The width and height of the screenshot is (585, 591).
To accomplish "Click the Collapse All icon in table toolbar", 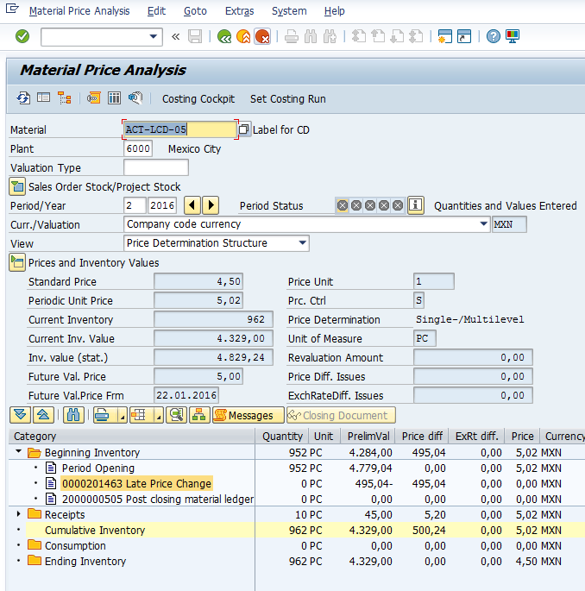I will pos(43,415).
